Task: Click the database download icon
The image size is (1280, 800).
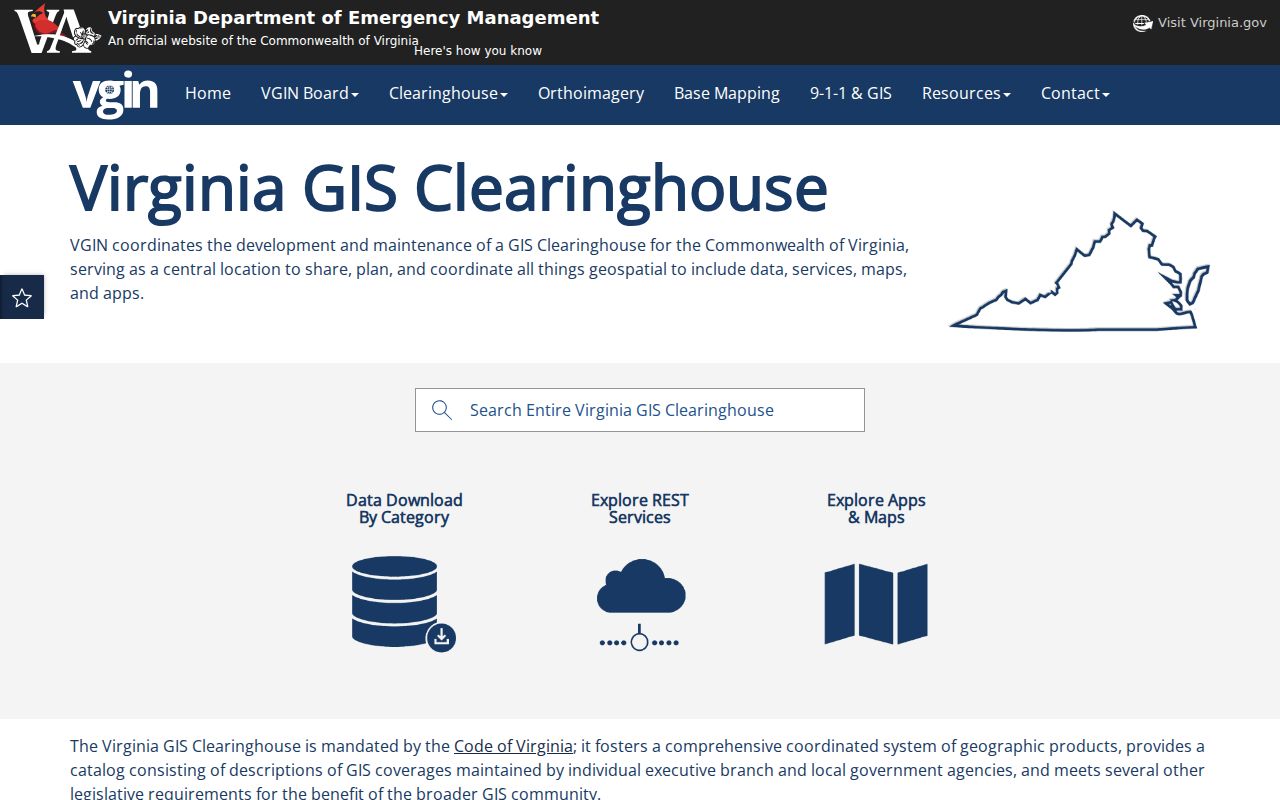Action: point(404,604)
